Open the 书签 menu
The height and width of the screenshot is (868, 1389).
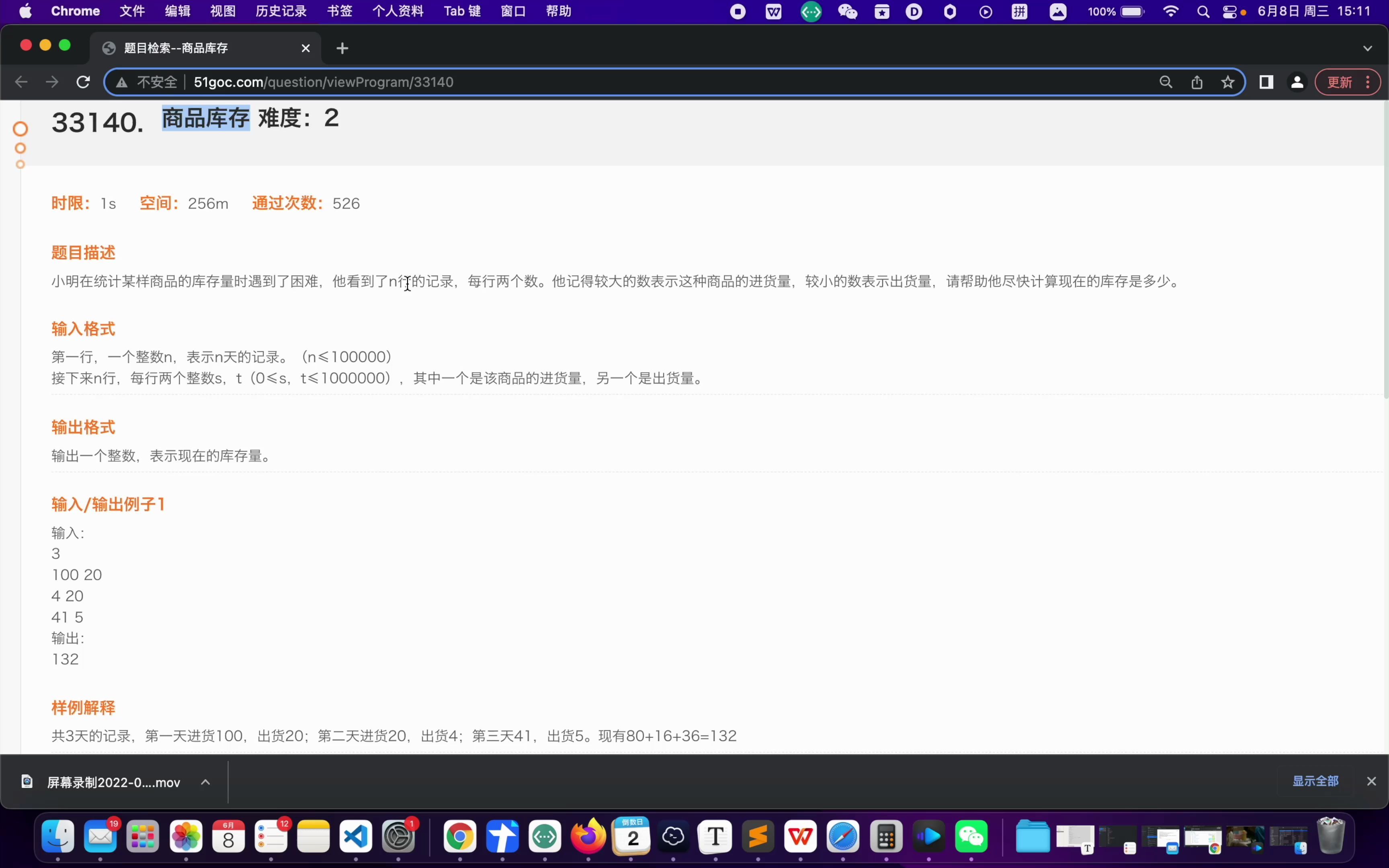339,12
